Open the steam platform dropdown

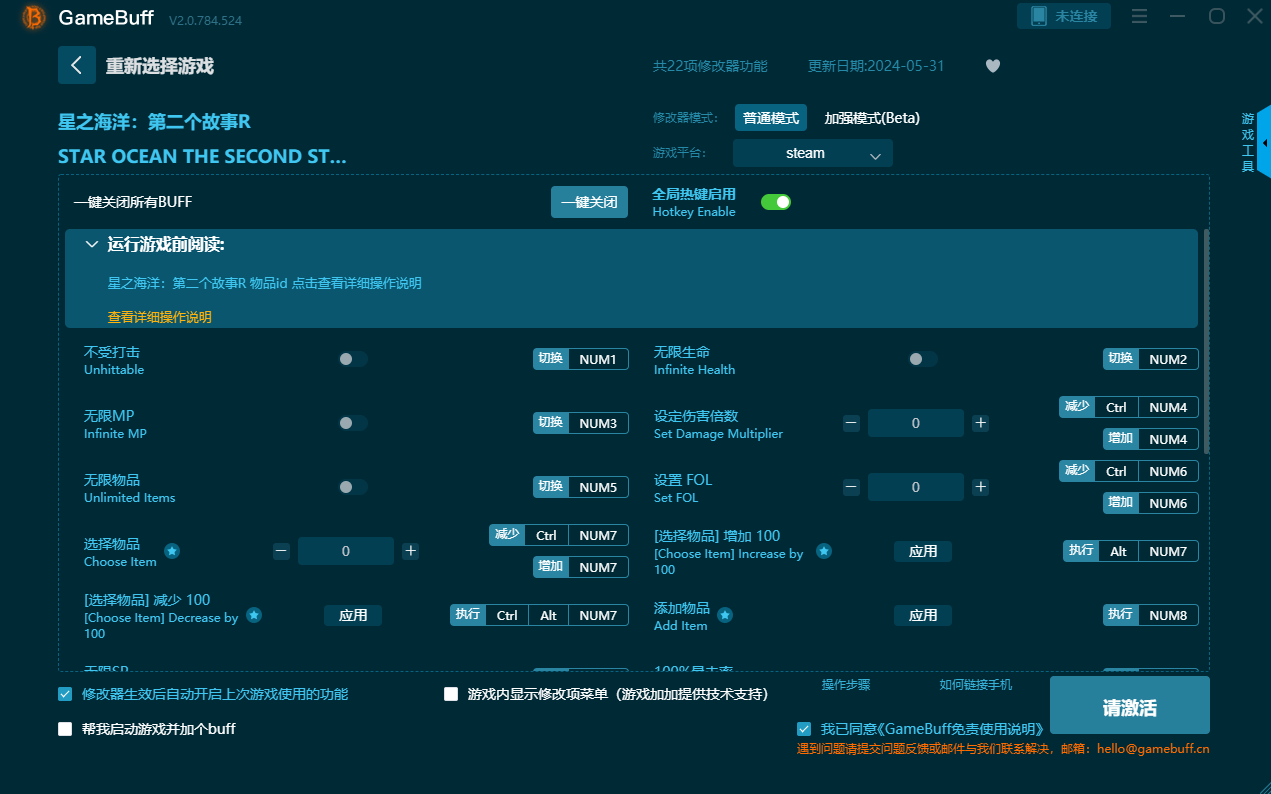coord(812,153)
